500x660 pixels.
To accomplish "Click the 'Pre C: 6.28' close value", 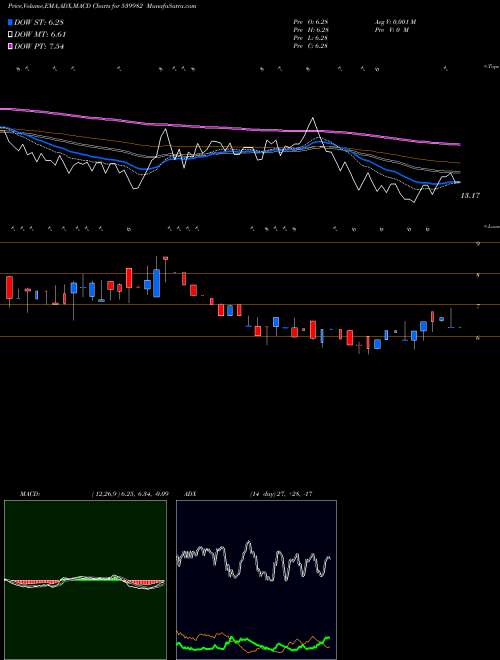I will pos(311,46).
